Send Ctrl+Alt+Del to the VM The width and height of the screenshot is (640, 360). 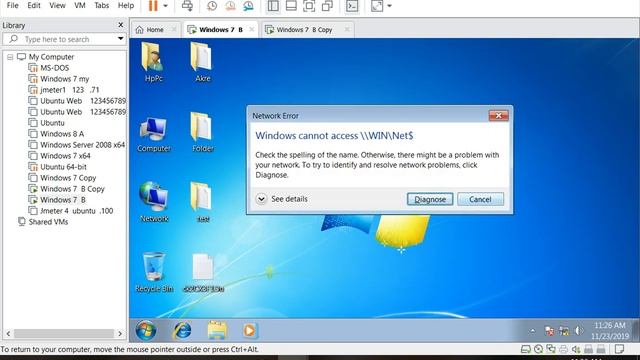pyautogui.click(x=187, y=6)
